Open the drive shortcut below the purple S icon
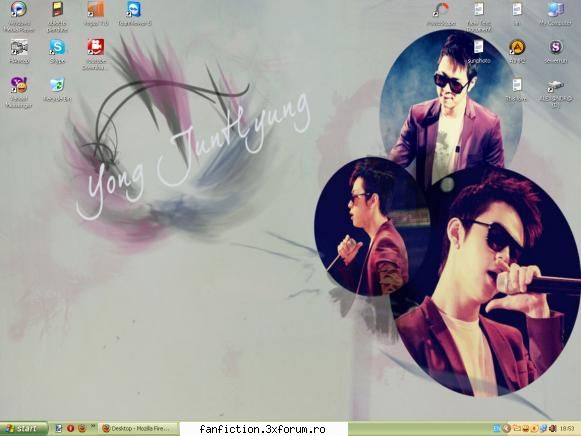The width and height of the screenshot is (581, 436). point(555,94)
